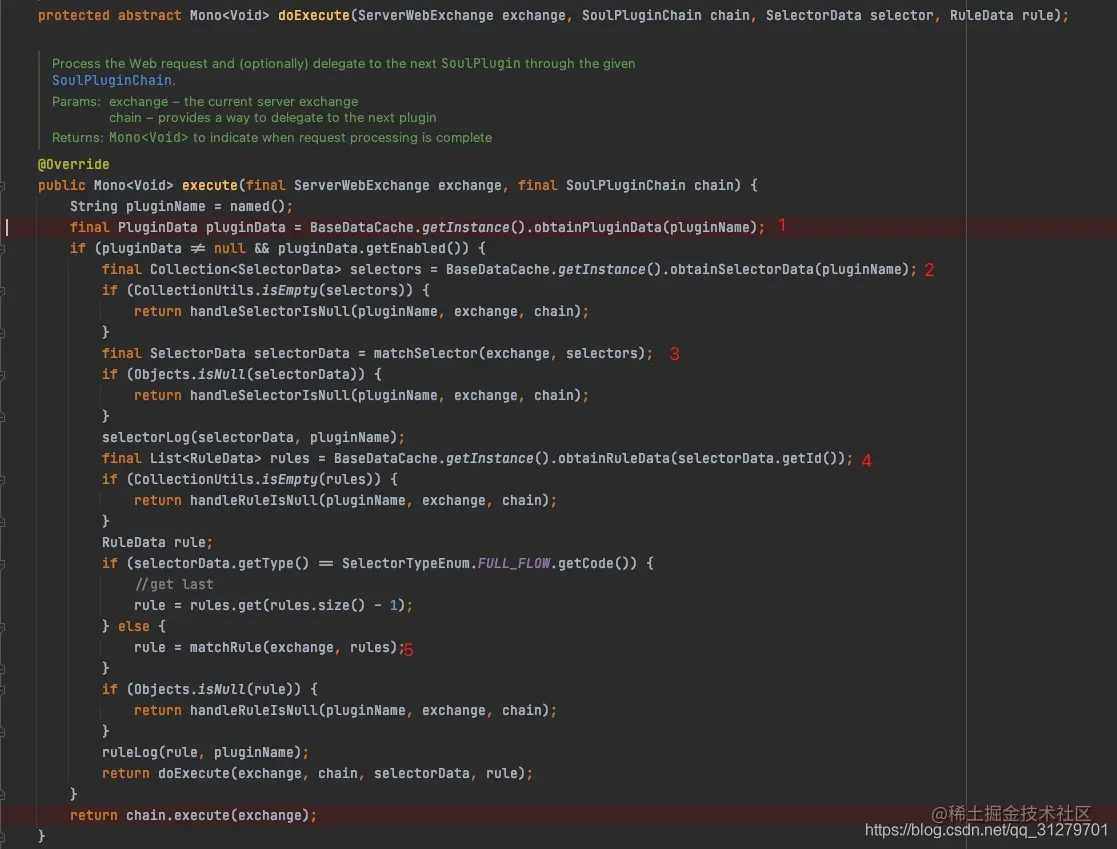Click handleRuleIsNull call after the isEmpty(rules) check
The height and width of the screenshot is (849, 1117).
[369, 501]
